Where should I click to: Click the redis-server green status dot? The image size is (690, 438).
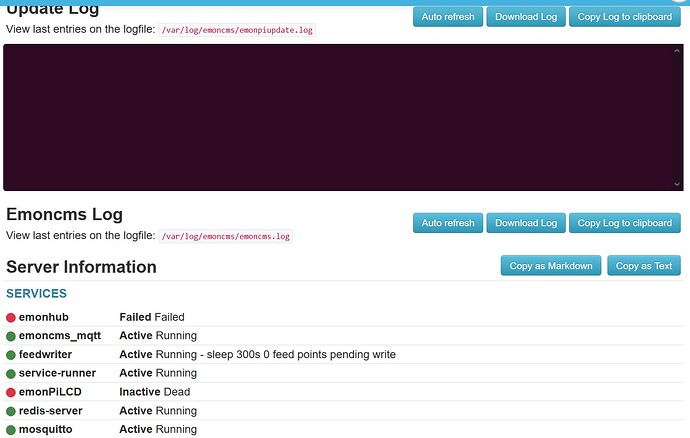11,411
